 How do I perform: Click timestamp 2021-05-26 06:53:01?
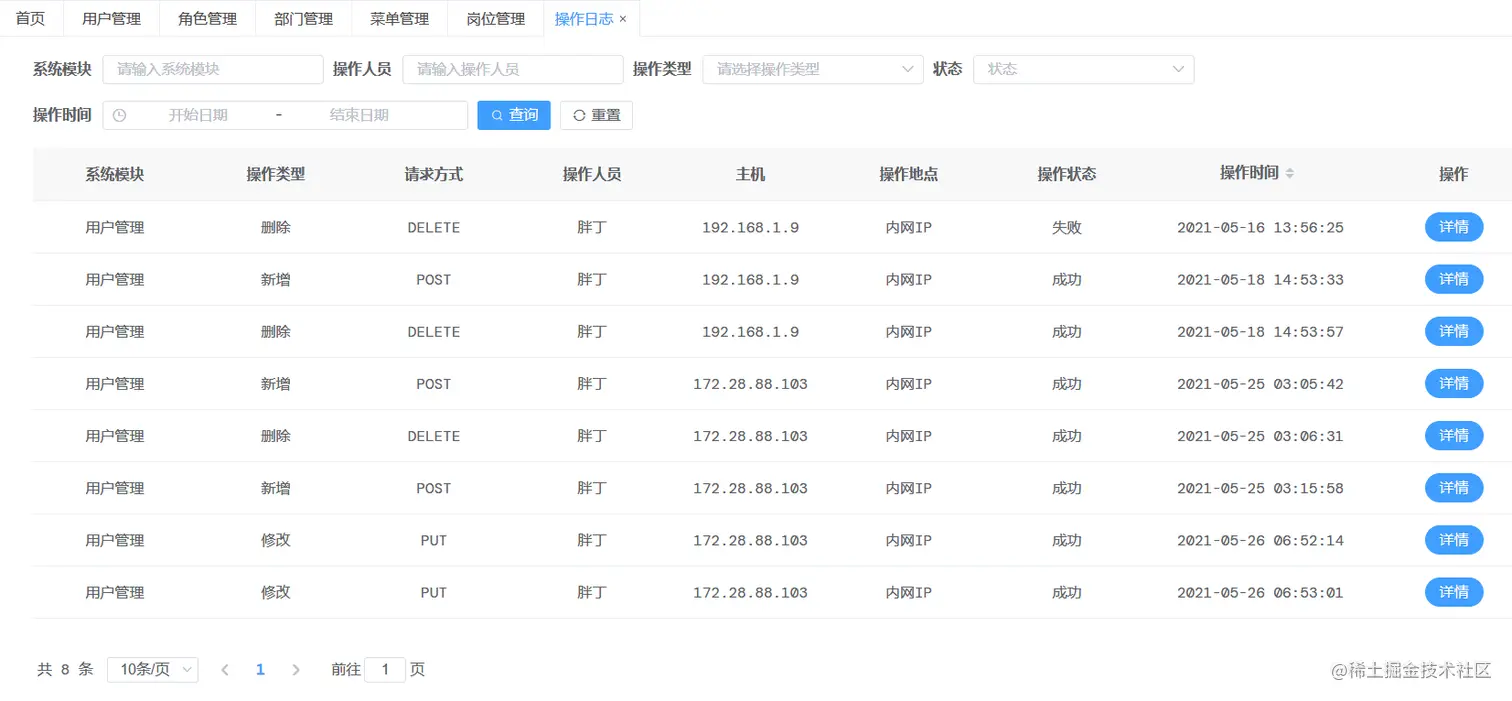[x=1260, y=592]
